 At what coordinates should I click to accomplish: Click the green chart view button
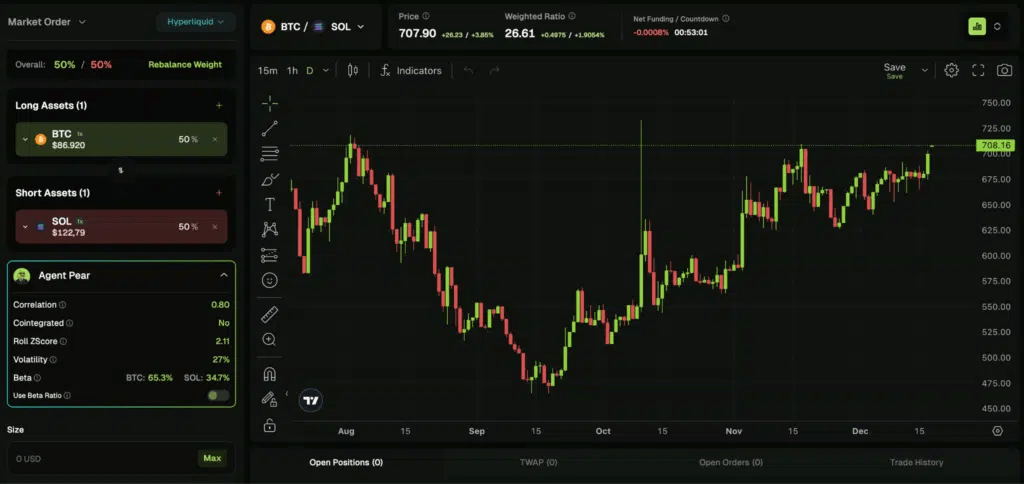(x=977, y=26)
